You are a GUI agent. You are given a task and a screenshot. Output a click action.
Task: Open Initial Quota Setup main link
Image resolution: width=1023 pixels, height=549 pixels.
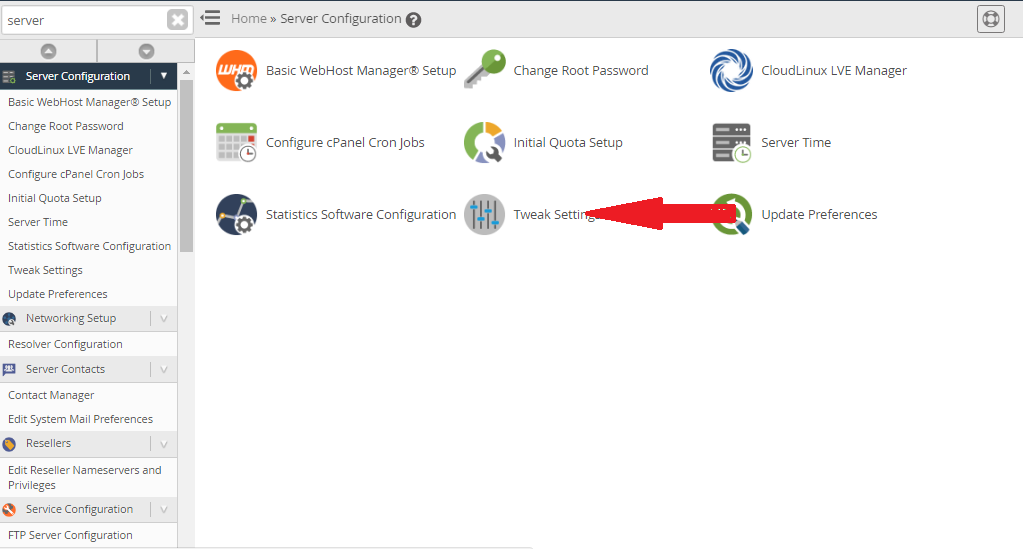[568, 142]
